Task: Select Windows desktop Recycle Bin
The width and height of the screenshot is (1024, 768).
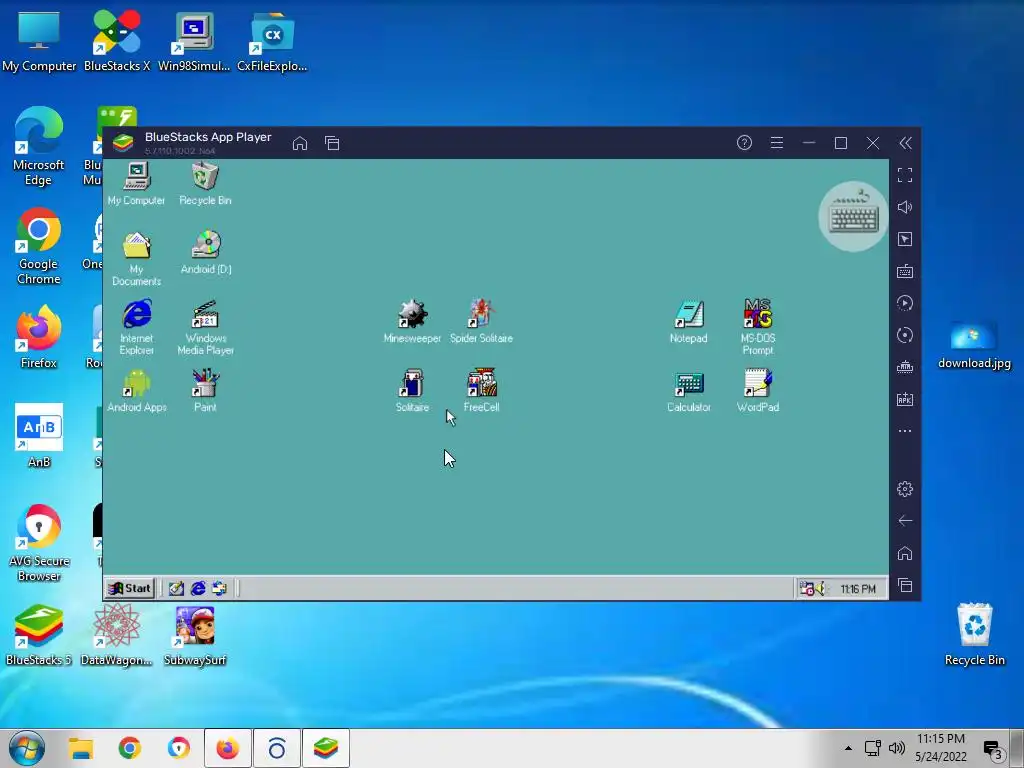Action: click(974, 634)
